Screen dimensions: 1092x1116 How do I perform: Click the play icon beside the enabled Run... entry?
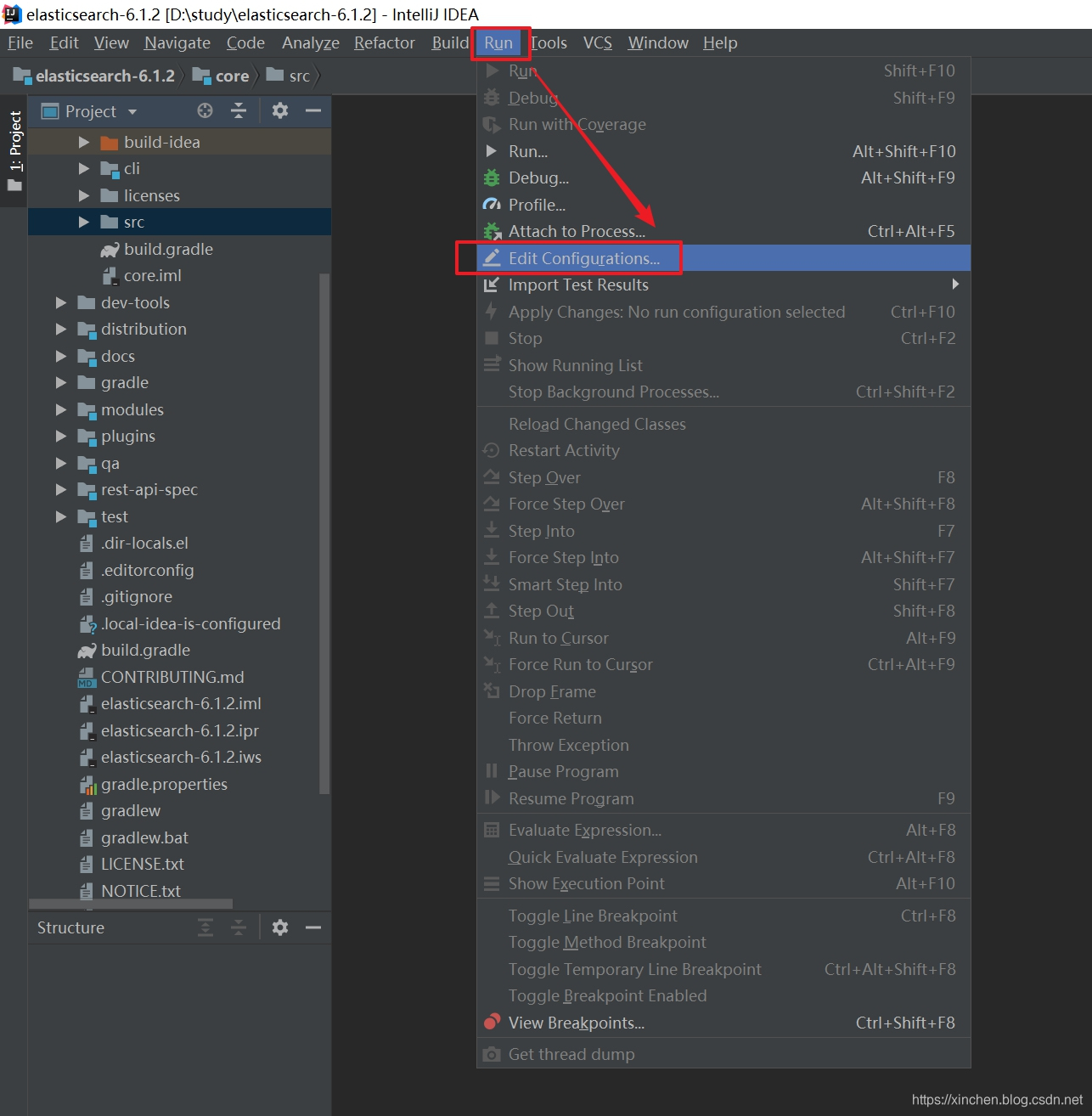pos(492,151)
